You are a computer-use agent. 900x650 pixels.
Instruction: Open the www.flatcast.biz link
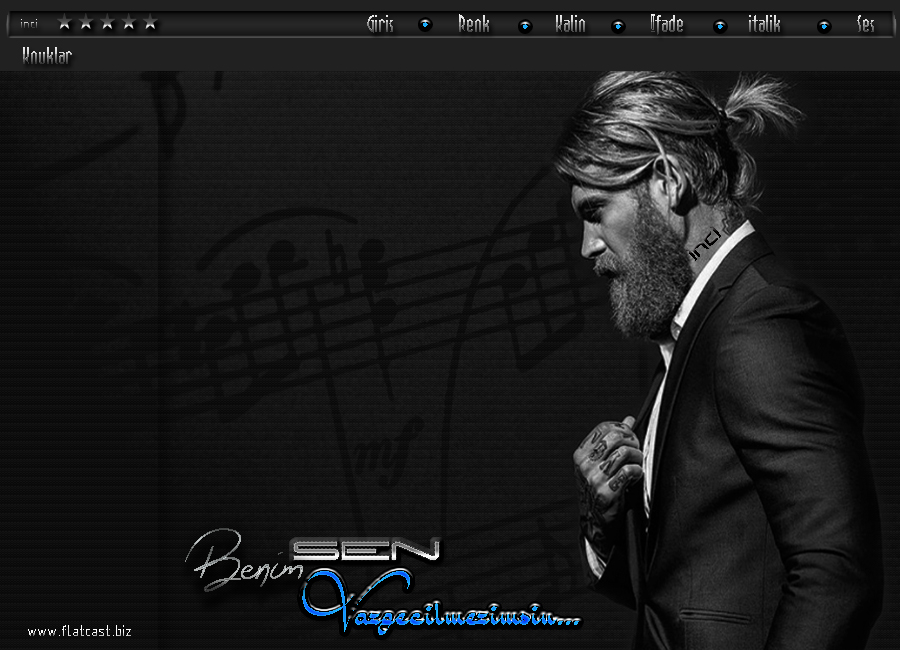click(79, 631)
